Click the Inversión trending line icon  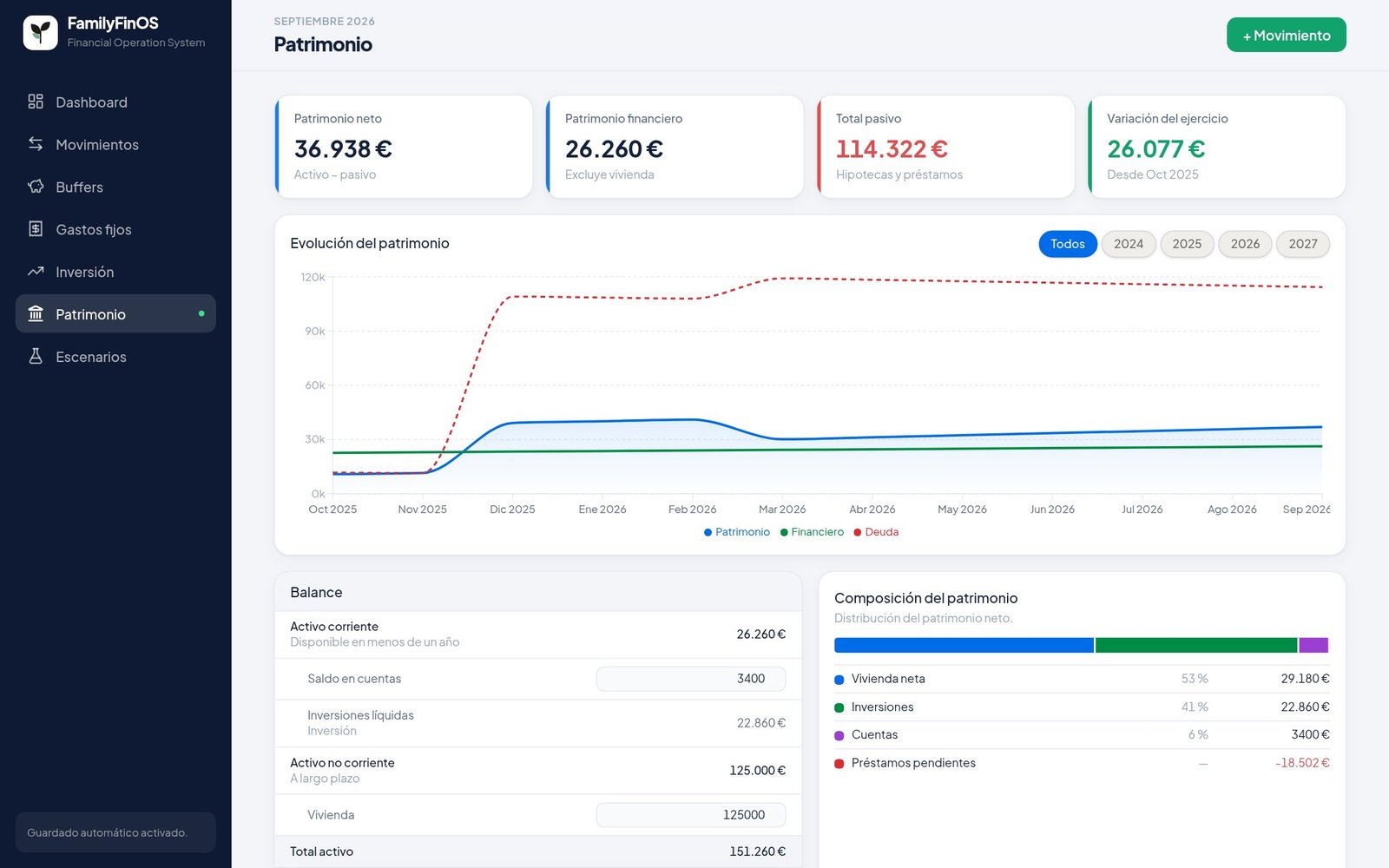[x=36, y=272]
